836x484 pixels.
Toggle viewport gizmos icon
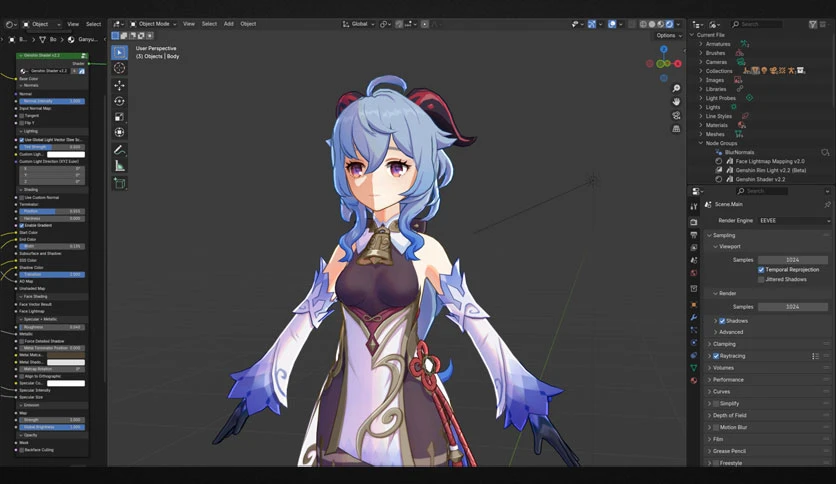click(x=592, y=24)
